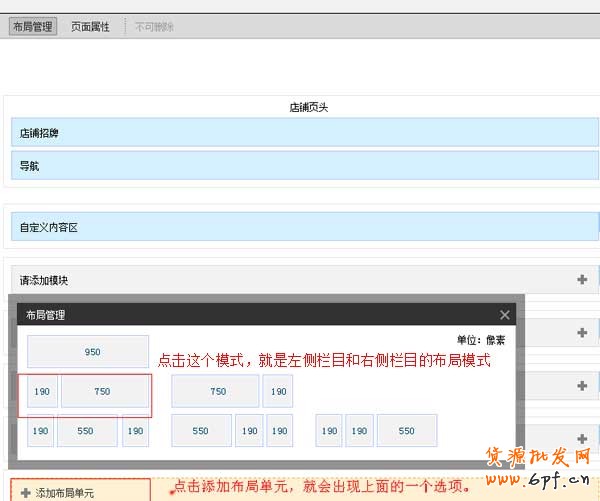600x501 pixels.
Task: Pick the 750 + 190 two-column layout
Action: [x=232, y=392]
